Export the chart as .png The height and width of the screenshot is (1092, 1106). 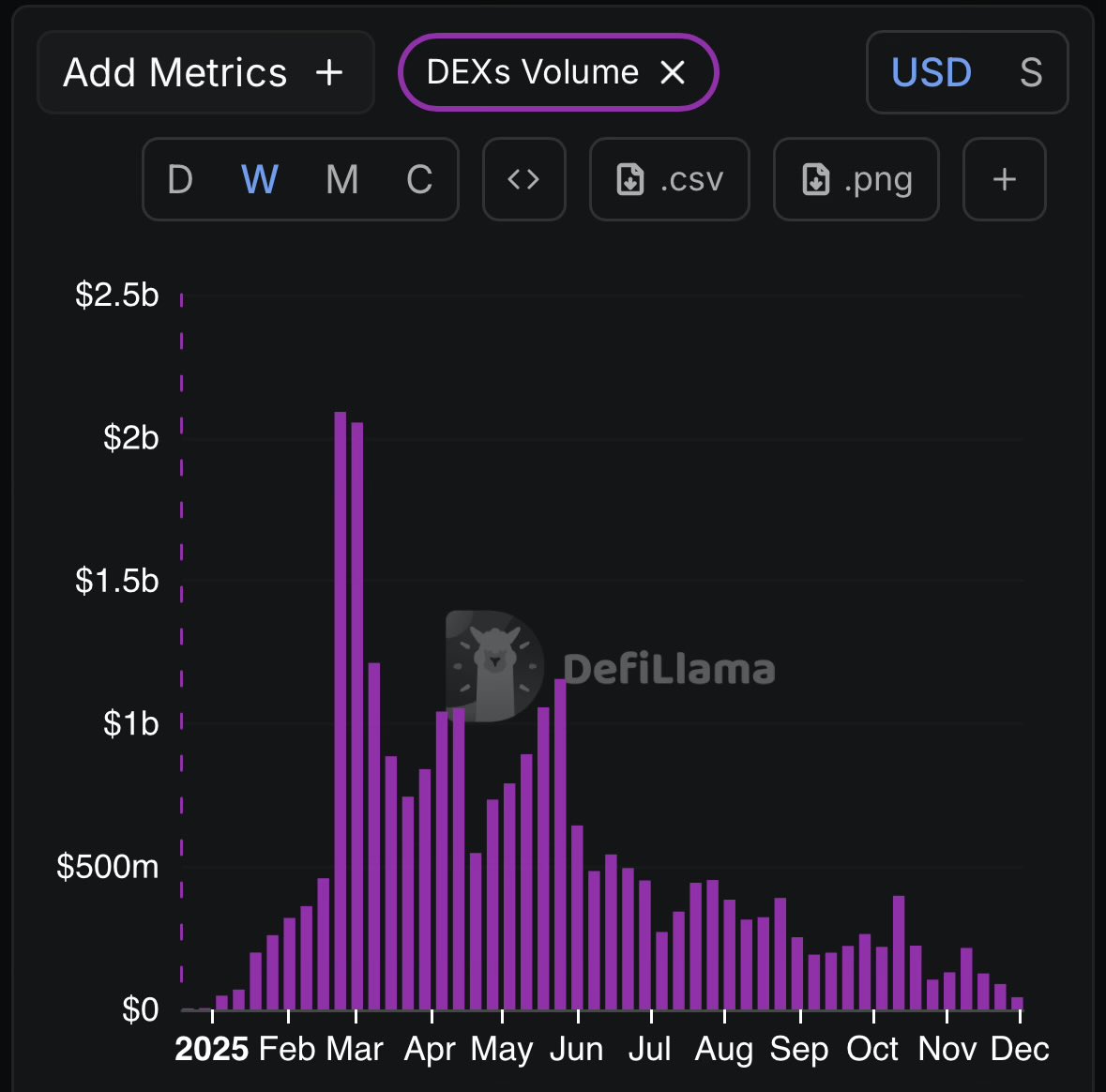click(x=856, y=179)
